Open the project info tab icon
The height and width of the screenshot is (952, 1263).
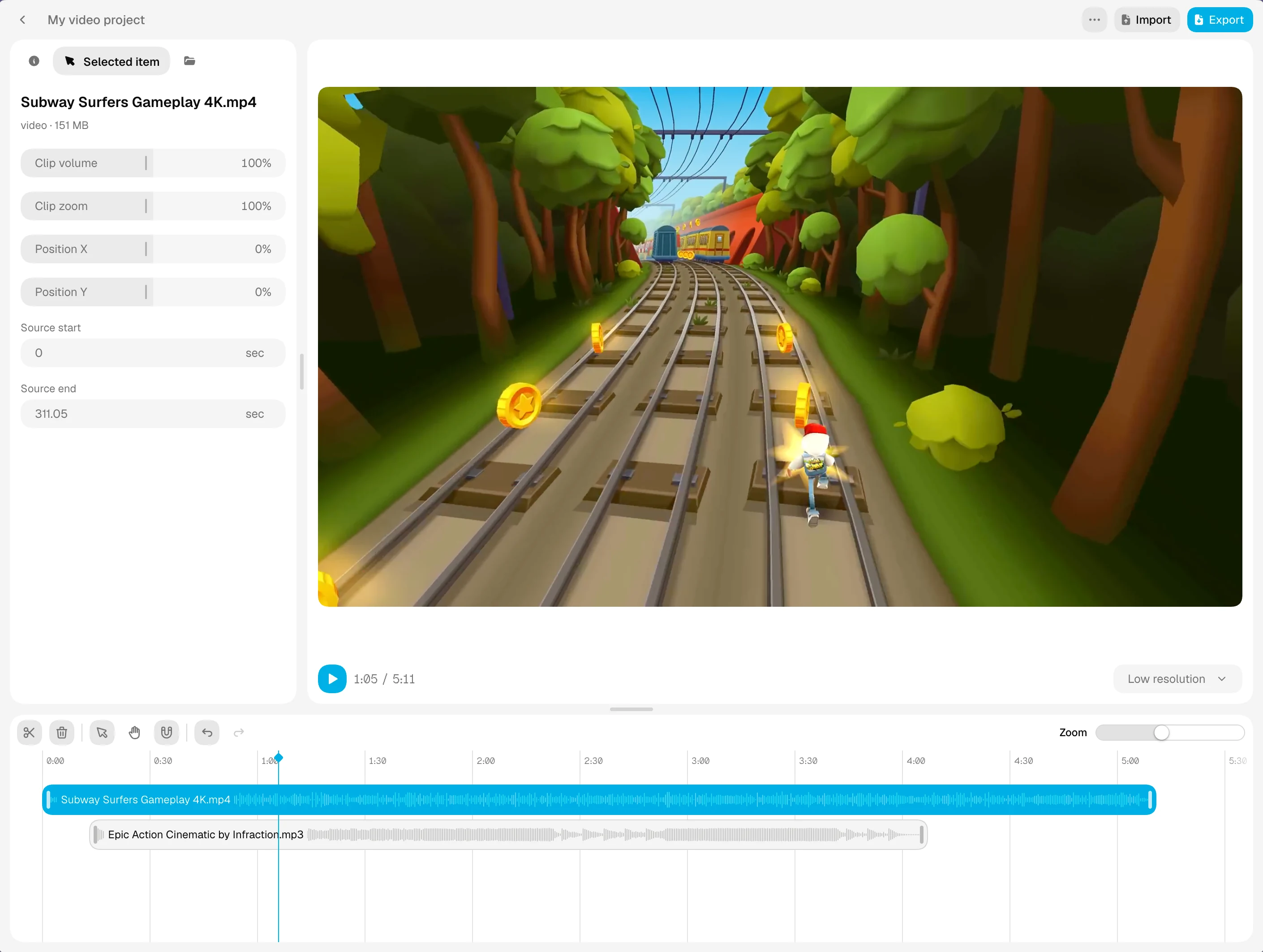coord(34,61)
